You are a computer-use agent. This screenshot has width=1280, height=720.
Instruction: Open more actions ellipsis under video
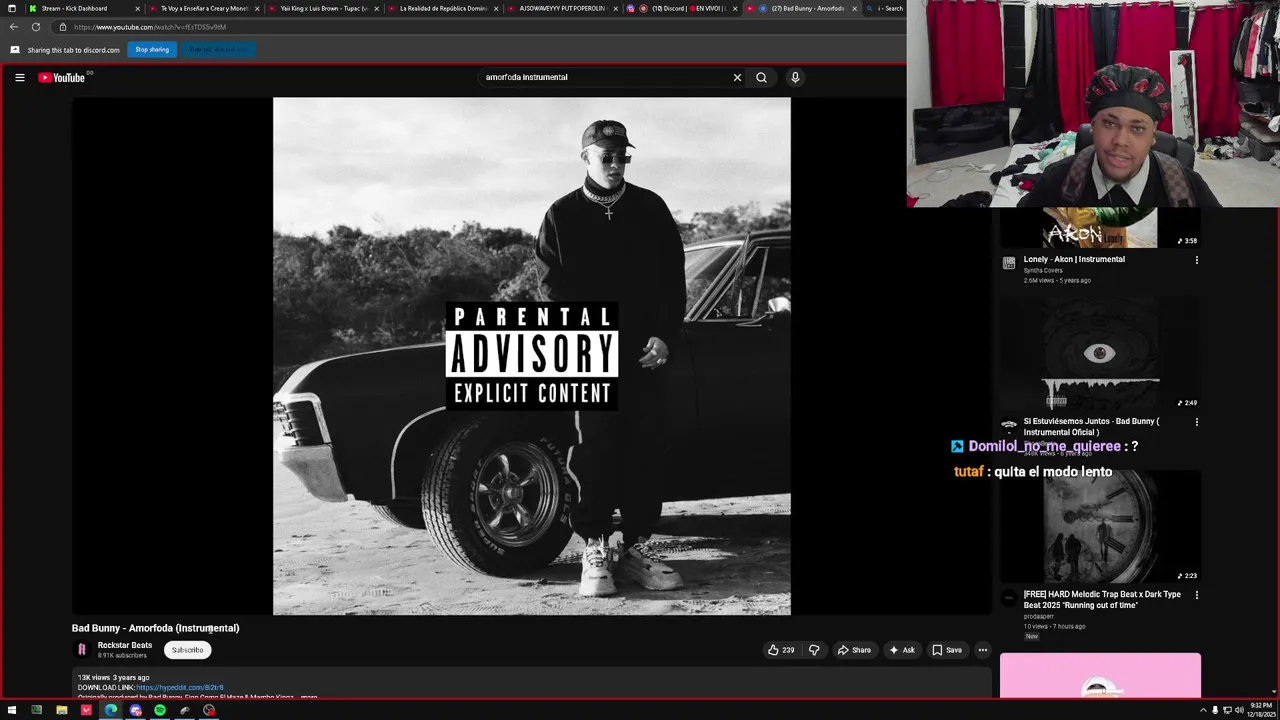click(982, 650)
